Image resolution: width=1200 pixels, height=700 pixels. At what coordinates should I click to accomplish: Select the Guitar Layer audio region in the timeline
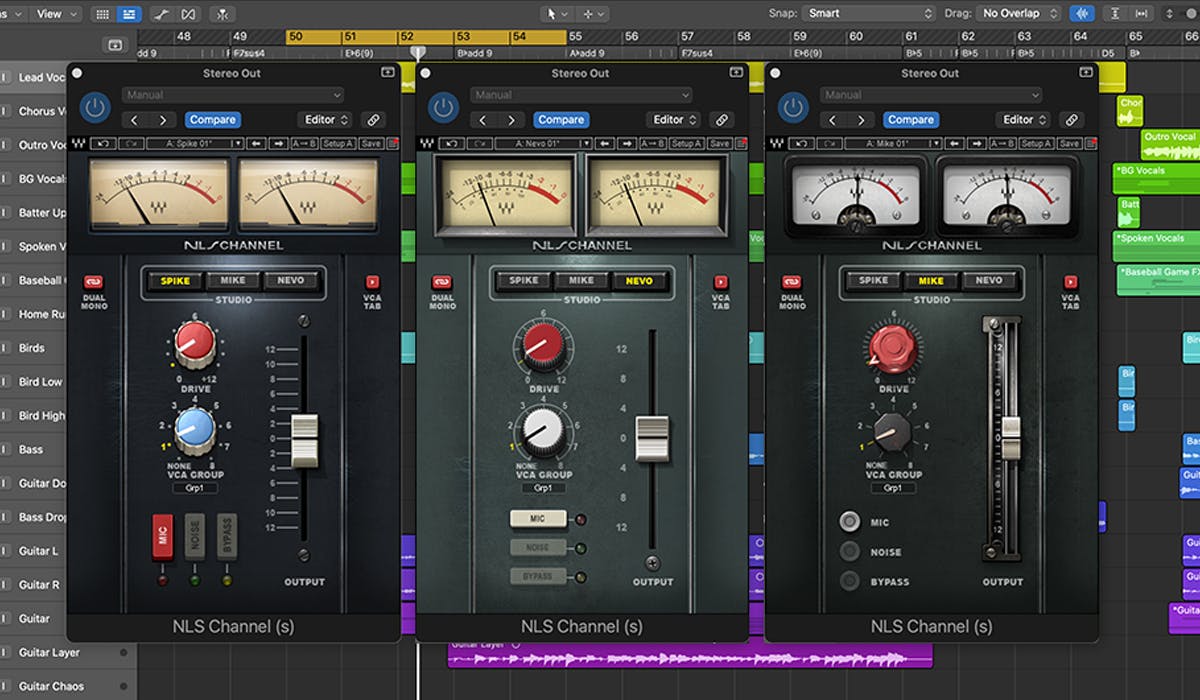(x=690, y=658)
